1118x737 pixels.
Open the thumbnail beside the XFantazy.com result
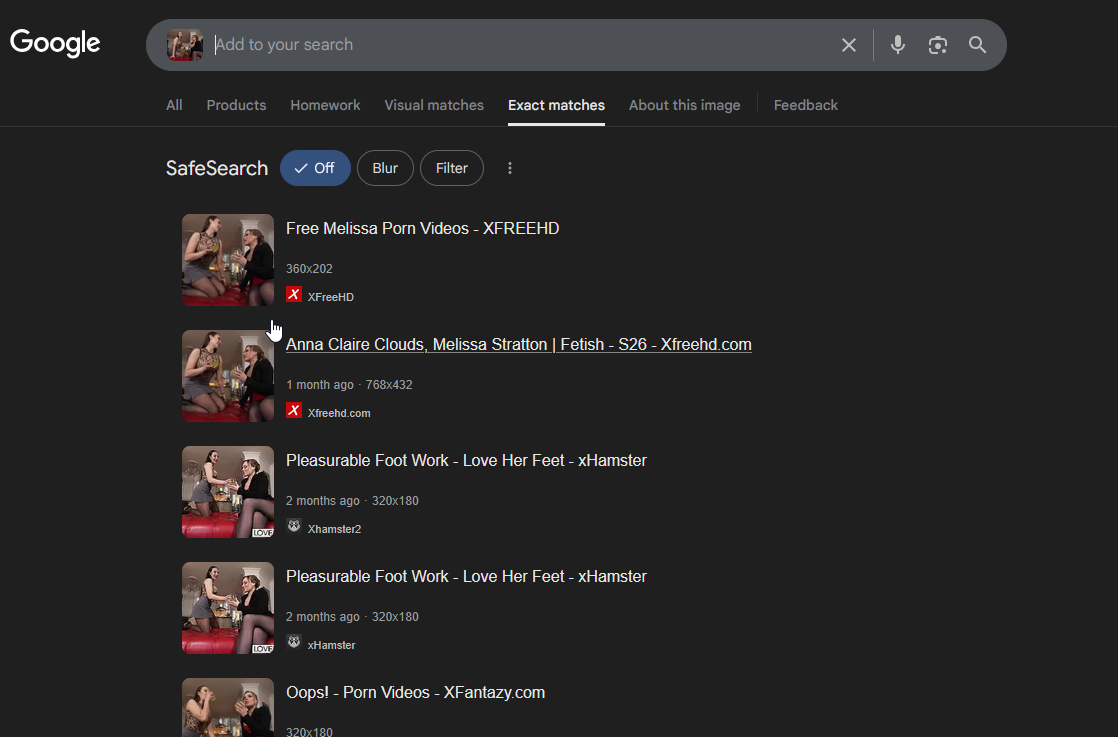(227, 708)
